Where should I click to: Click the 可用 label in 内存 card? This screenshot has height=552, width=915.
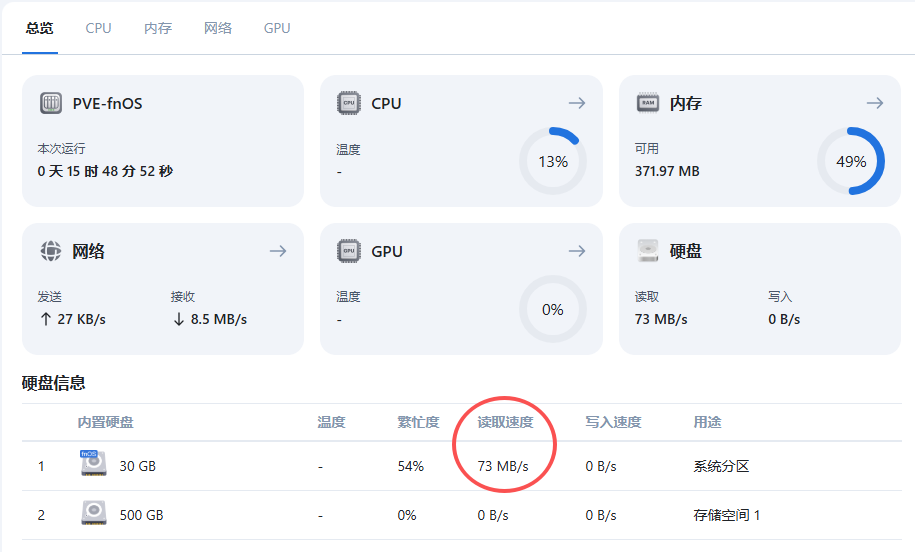[647, 149]
